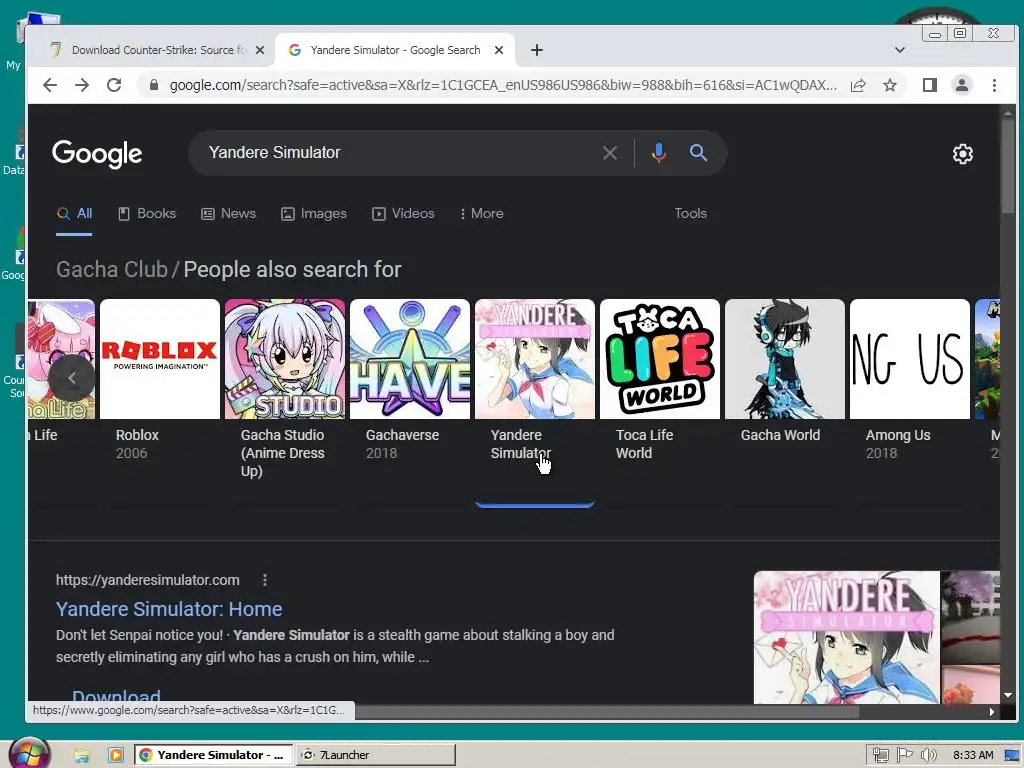1024x768 pixels.
Task: Open Google quick settings gear
Action: point(963,154)
